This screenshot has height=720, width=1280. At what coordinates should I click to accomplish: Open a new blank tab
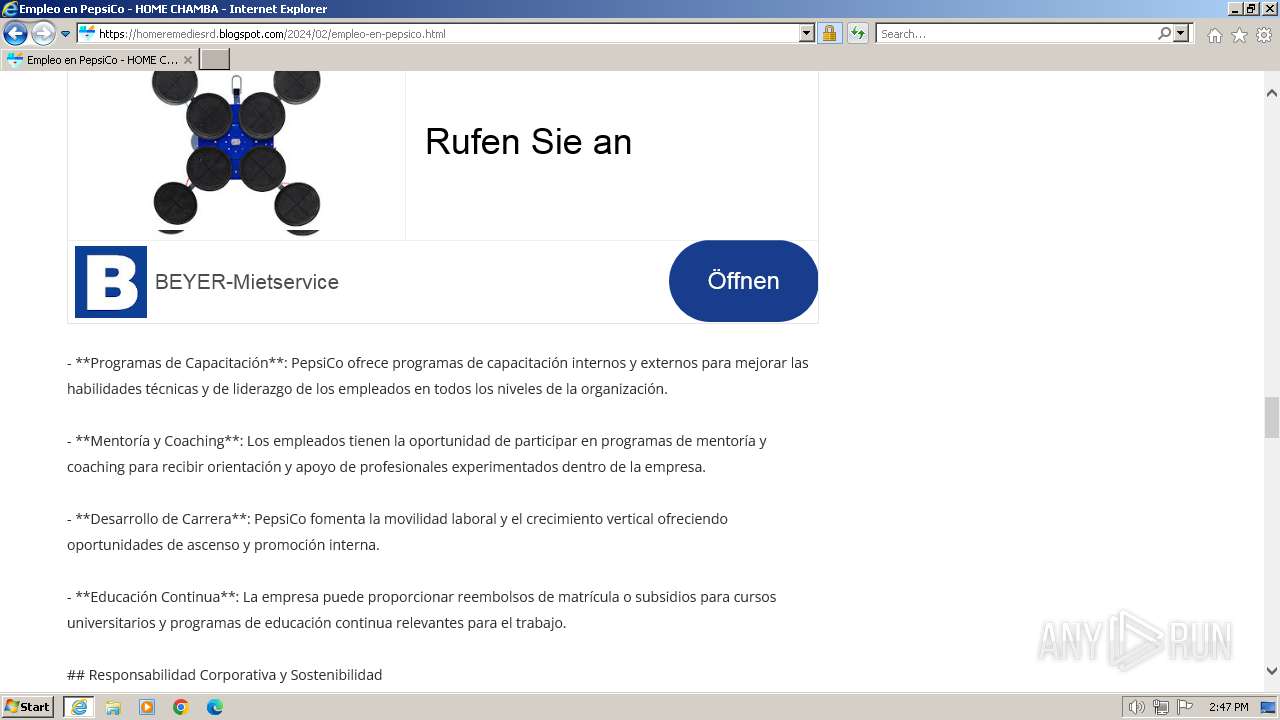click(215, 60)
